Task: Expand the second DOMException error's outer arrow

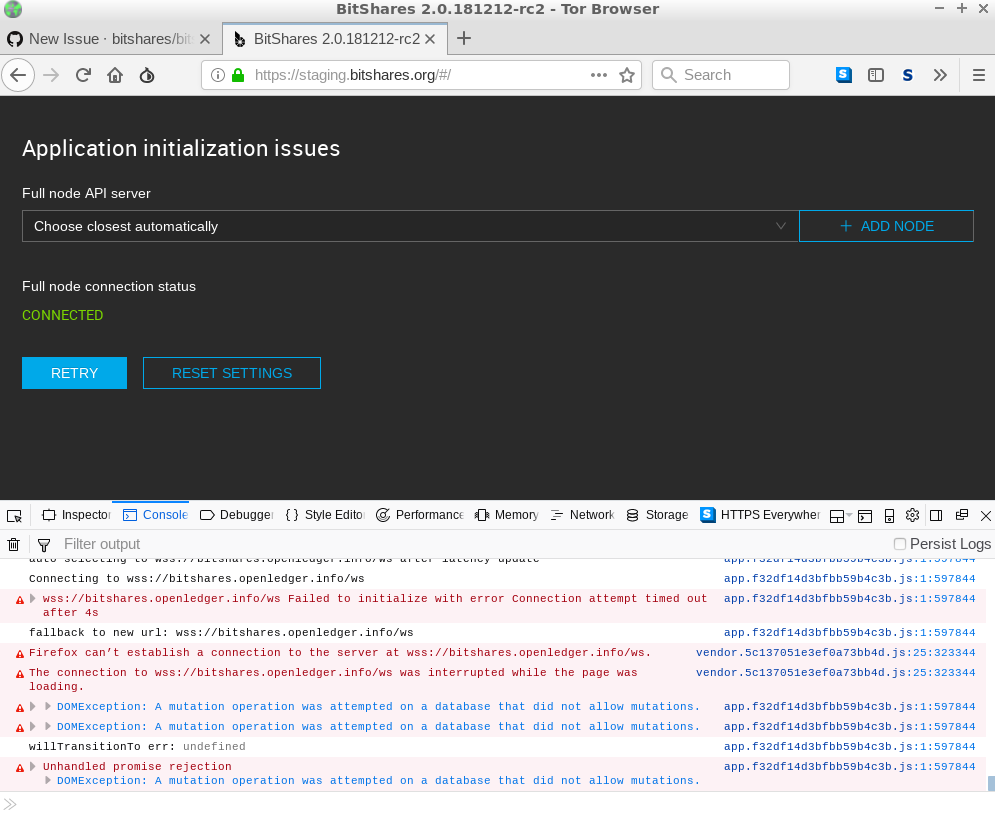Action: click(x=33, y=727)
